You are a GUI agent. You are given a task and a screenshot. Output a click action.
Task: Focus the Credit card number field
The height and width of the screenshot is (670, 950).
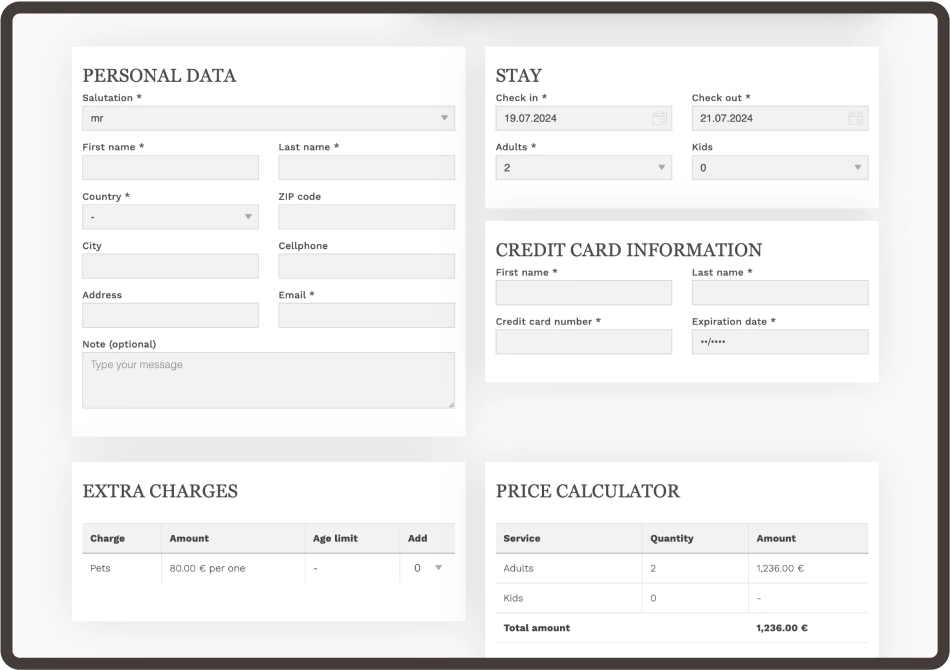[x=583, y=342]
